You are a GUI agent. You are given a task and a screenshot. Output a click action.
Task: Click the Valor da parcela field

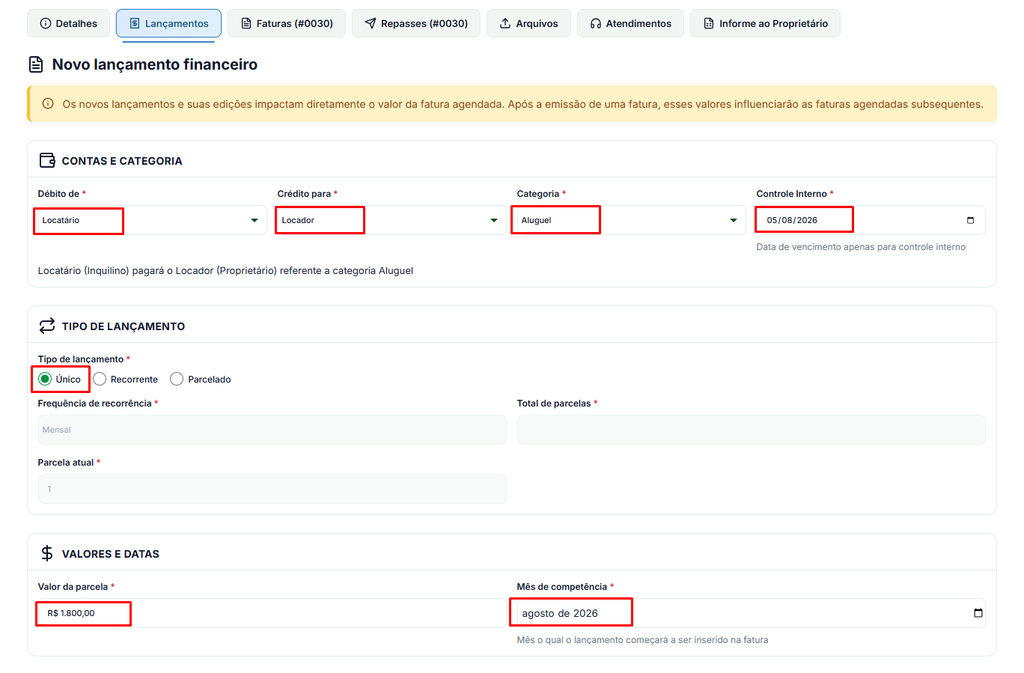pos(272,614)
